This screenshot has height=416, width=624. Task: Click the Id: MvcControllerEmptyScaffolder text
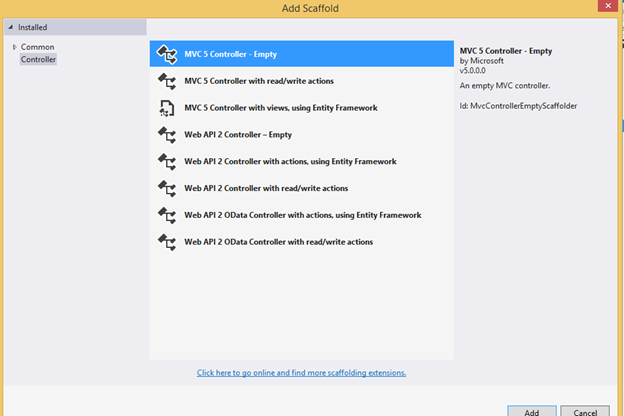tap(518, 106)
